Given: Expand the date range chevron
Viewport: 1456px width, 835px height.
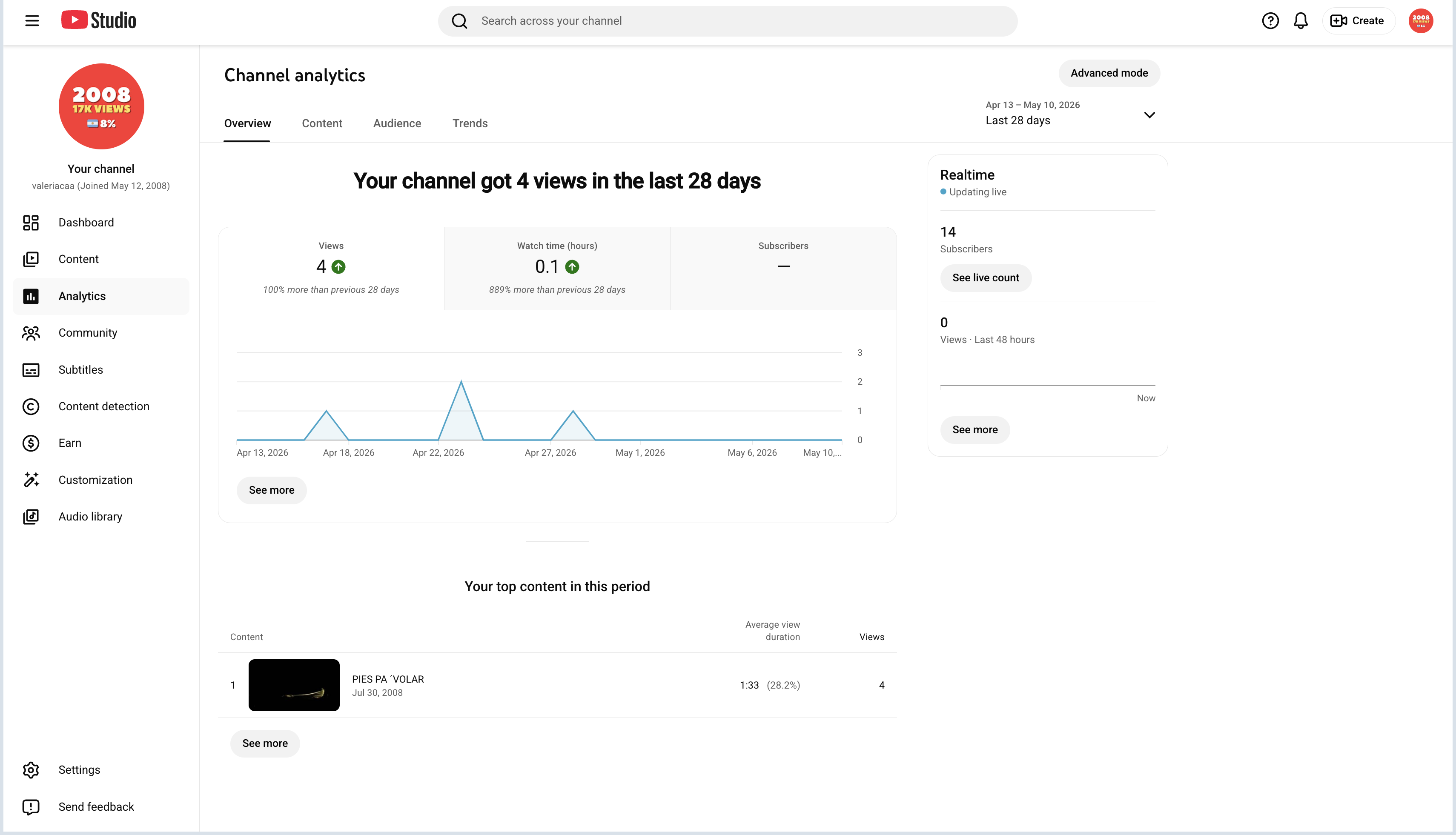Looking at the screenshot, I should tap(1149, 115).
